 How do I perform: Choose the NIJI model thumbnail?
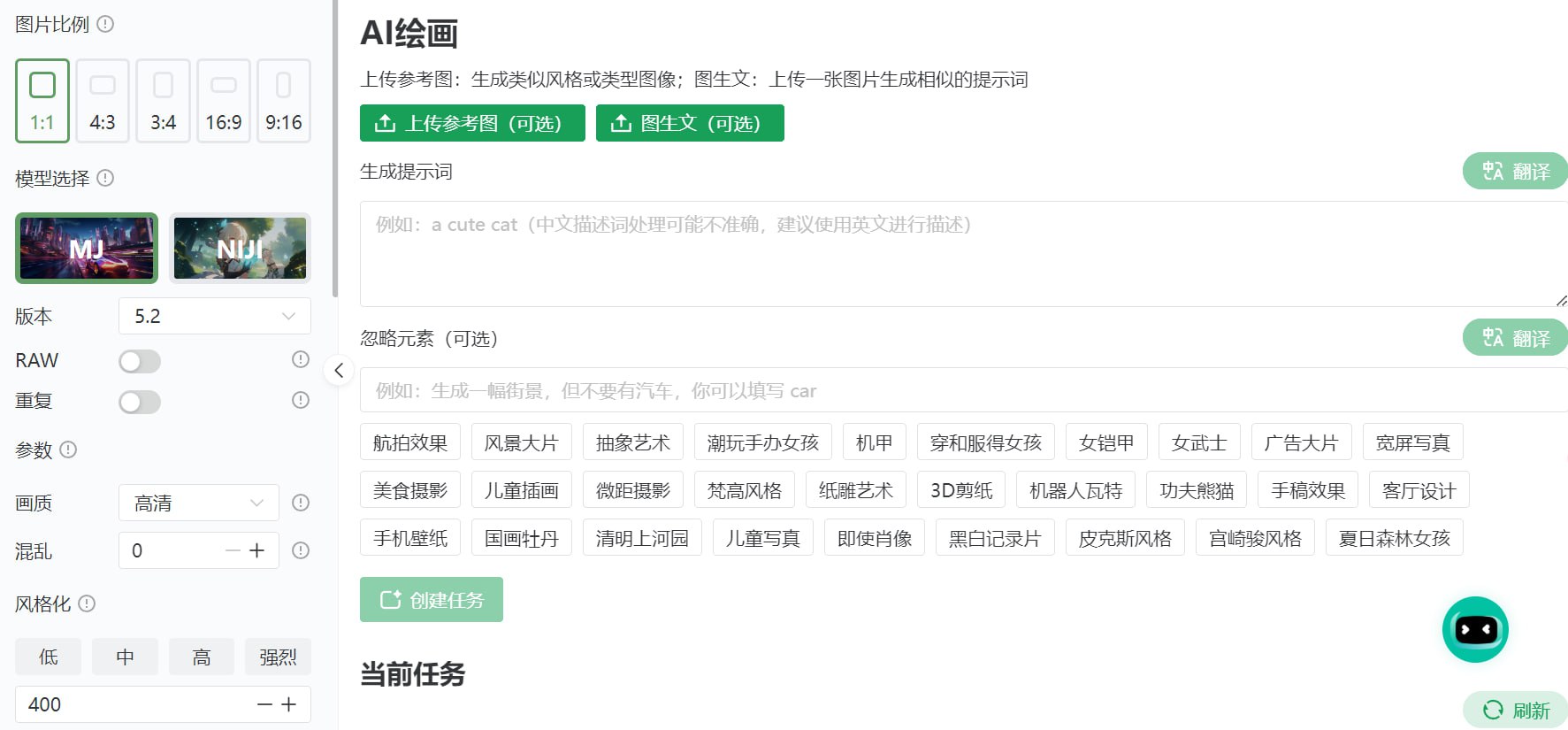click(240, 249)
